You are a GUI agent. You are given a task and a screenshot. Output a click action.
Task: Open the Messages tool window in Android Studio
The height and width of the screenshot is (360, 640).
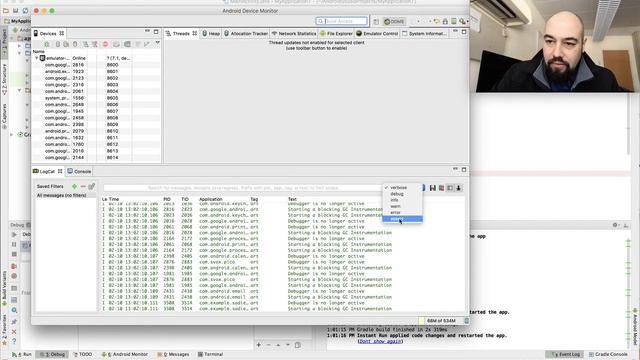click(173, 354)
